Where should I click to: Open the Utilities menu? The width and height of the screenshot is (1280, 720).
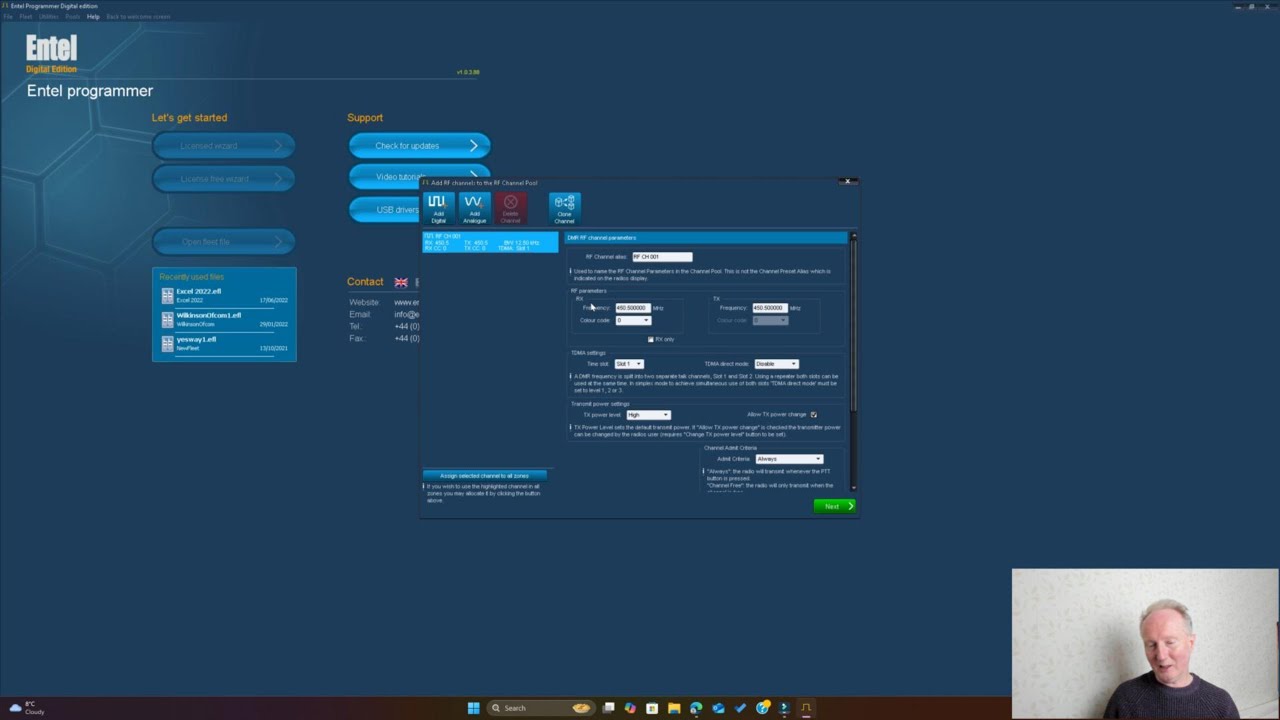coord(49,17)
